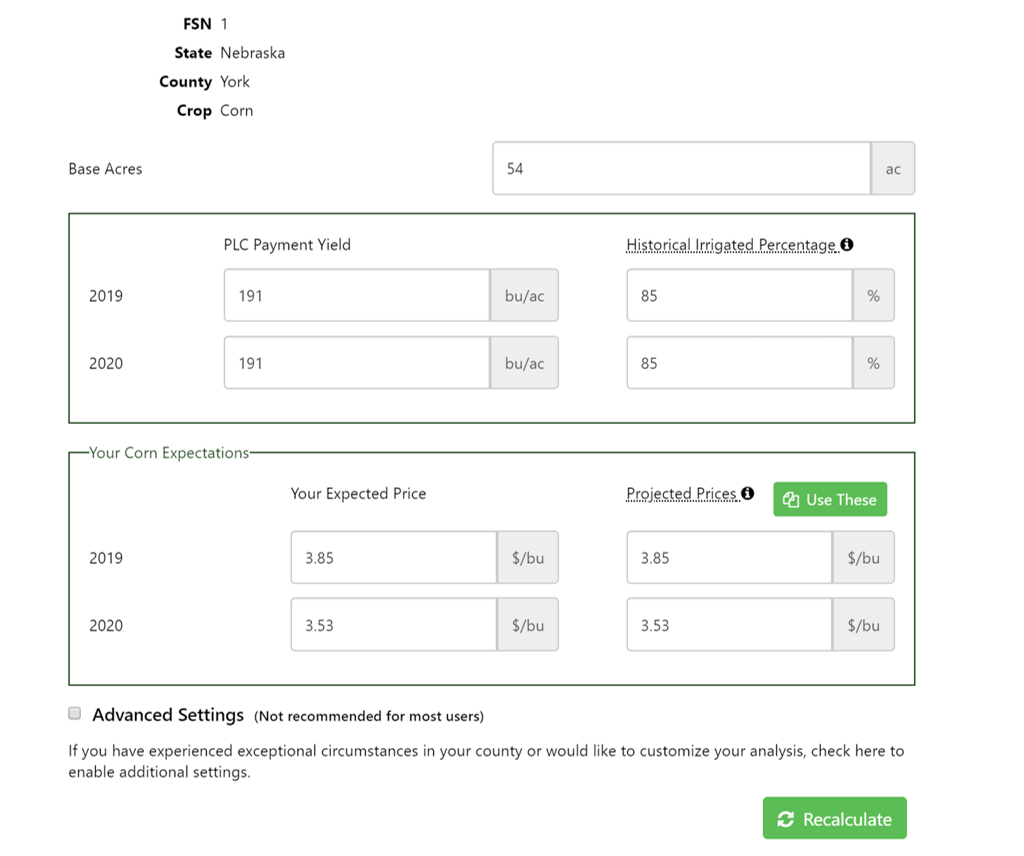The height and width of the screenshot is (856, 1024).
Task: Click the $/bu unit beside 2020 Projected Price
Action: [863, 625]
